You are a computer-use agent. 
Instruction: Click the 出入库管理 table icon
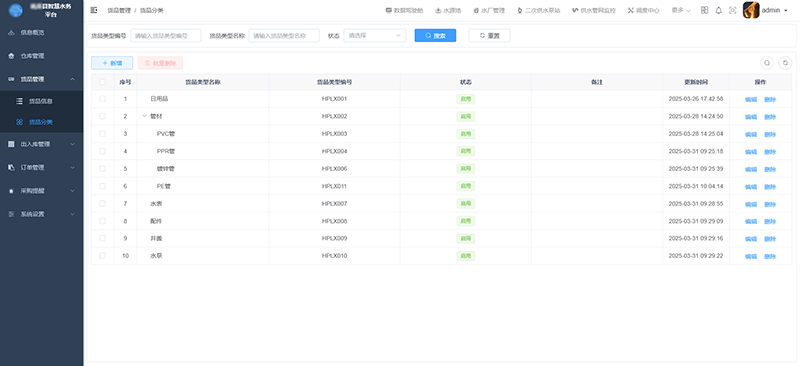[x=11, y=144]
